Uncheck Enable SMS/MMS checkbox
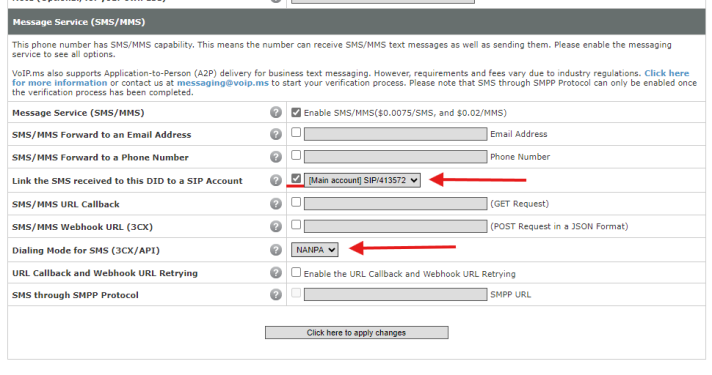 296,112
